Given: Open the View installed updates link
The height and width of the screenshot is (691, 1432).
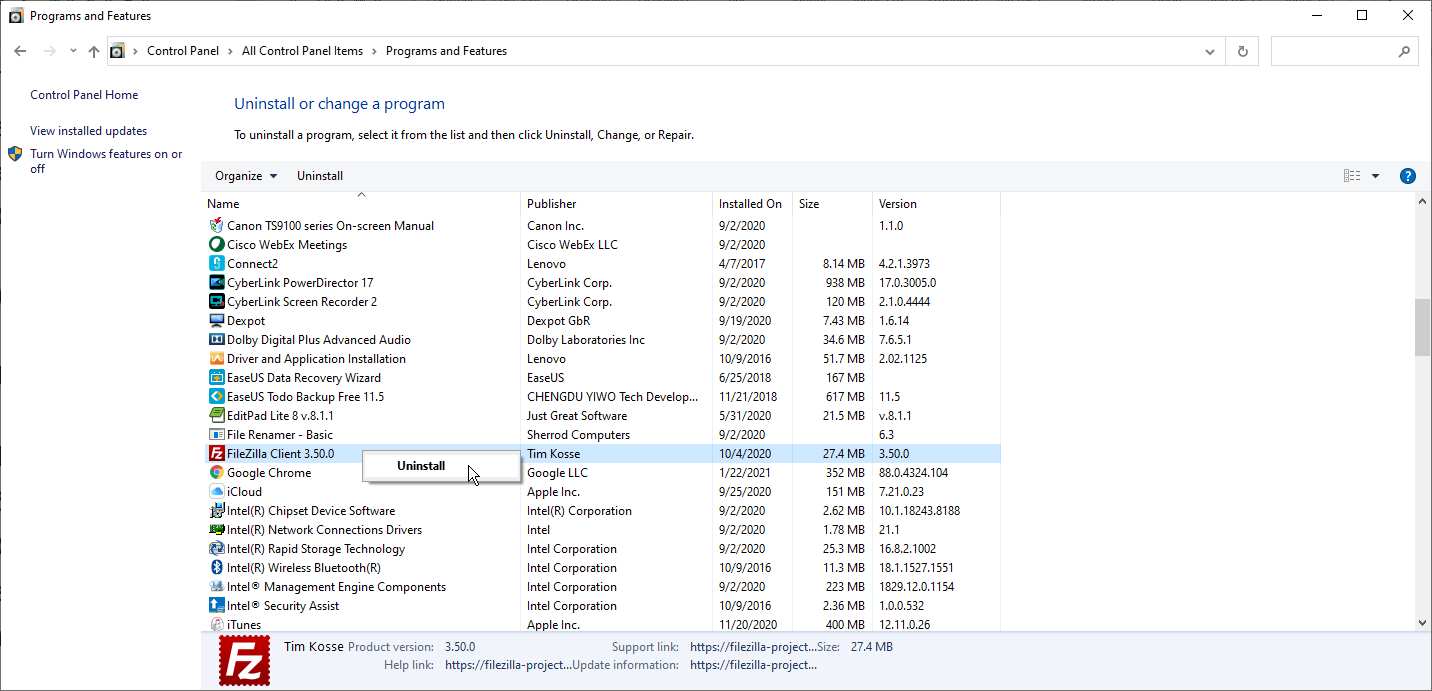Looking at the screenshot, I should tap(88, 131).
